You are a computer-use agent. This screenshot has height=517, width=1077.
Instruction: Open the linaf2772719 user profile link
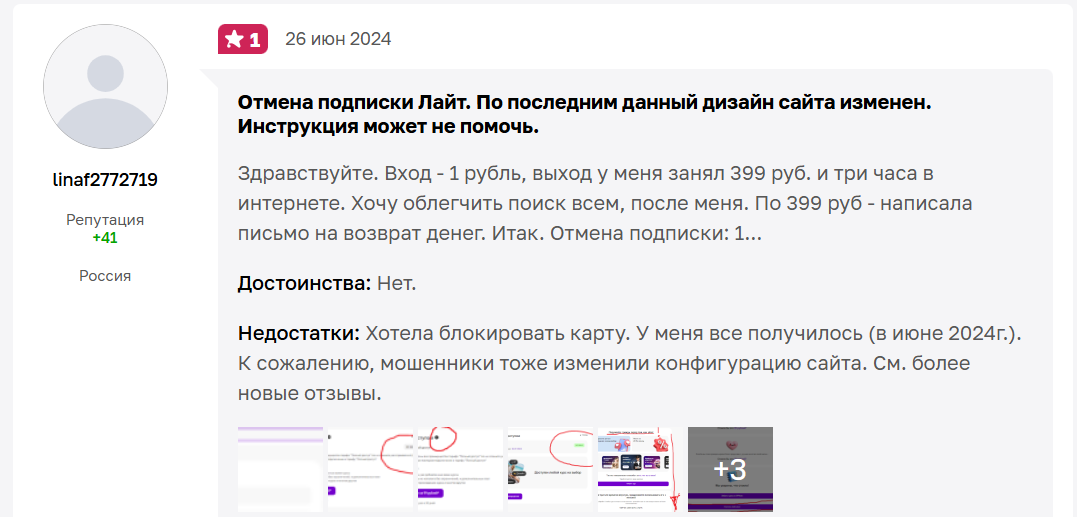(x=105, y=180)
